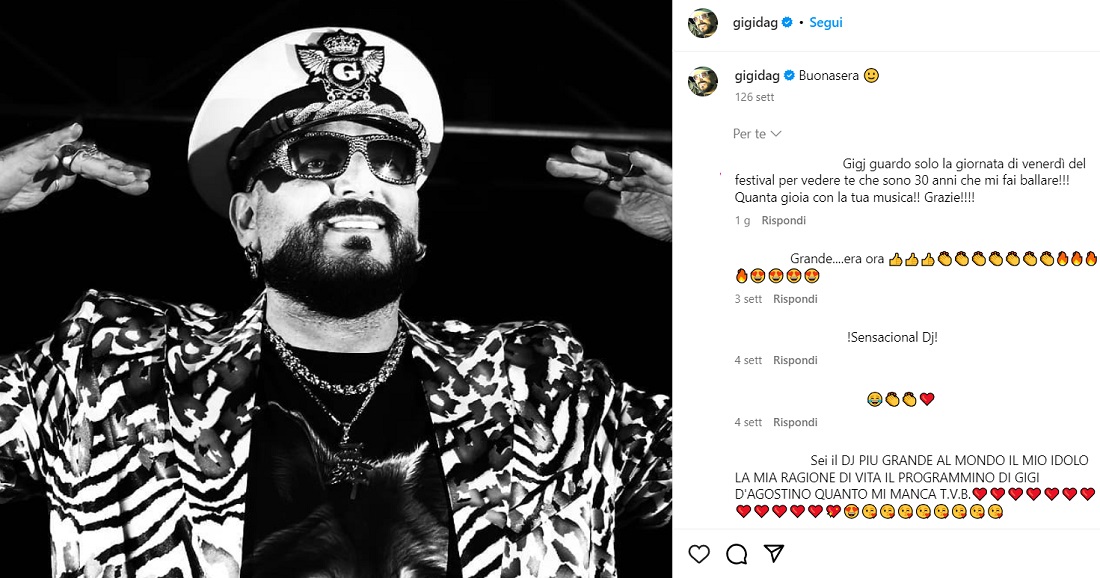Image resolution: width=1100 pixels, height=578 pixels.
Task: Reply to the emoji-only laughing and clapping comment
Action: 795,422
